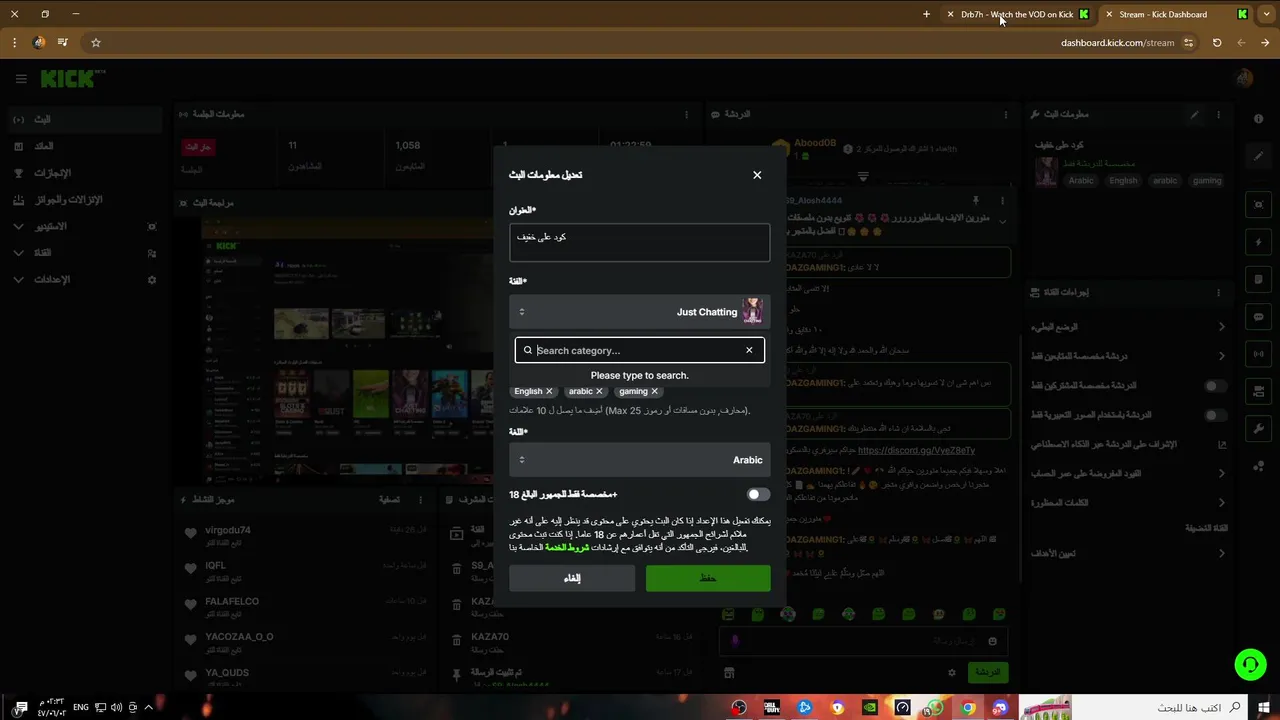Expand the account age restriction row
Screen dimensions: 1280x720
click(1128, 473)
